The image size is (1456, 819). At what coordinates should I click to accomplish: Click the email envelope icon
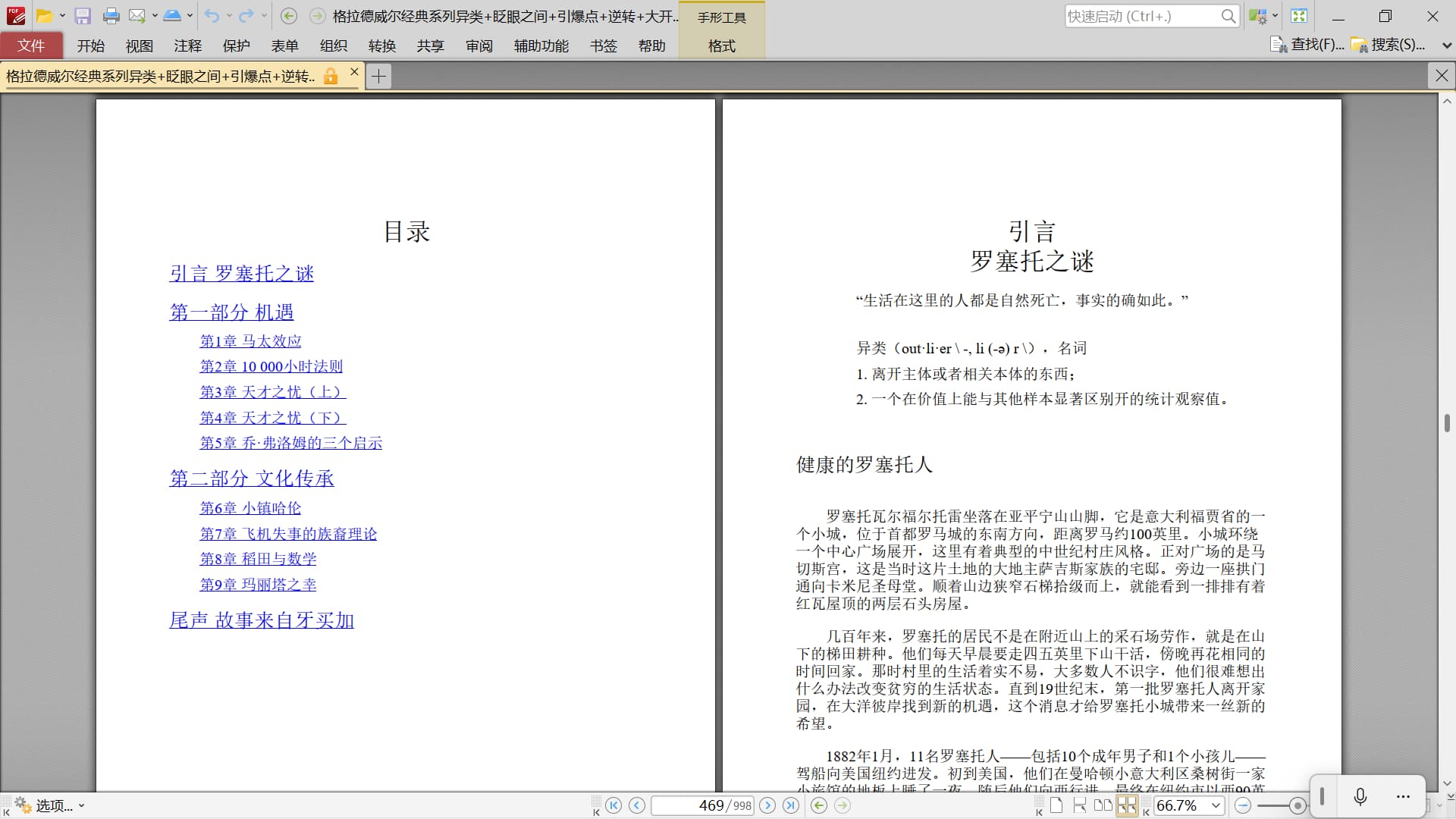click(x=136, y=16)
